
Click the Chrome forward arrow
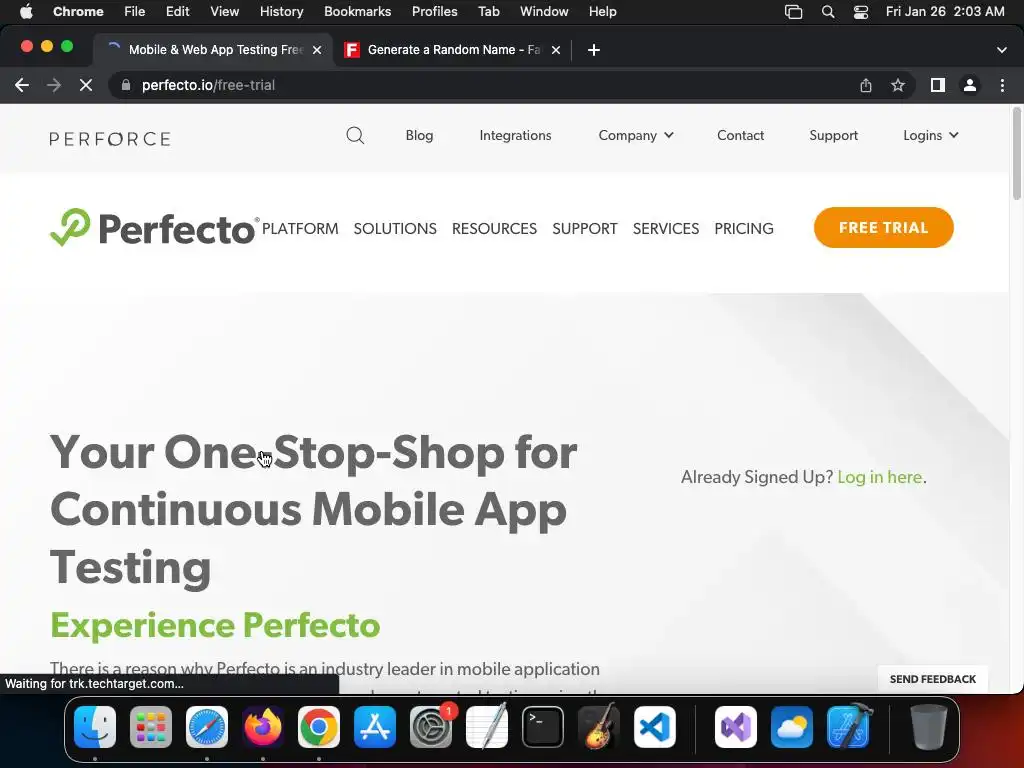(54, 86)
